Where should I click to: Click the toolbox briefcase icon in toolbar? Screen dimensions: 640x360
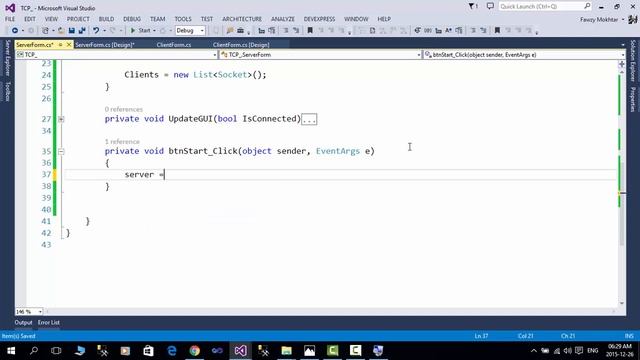240,31
